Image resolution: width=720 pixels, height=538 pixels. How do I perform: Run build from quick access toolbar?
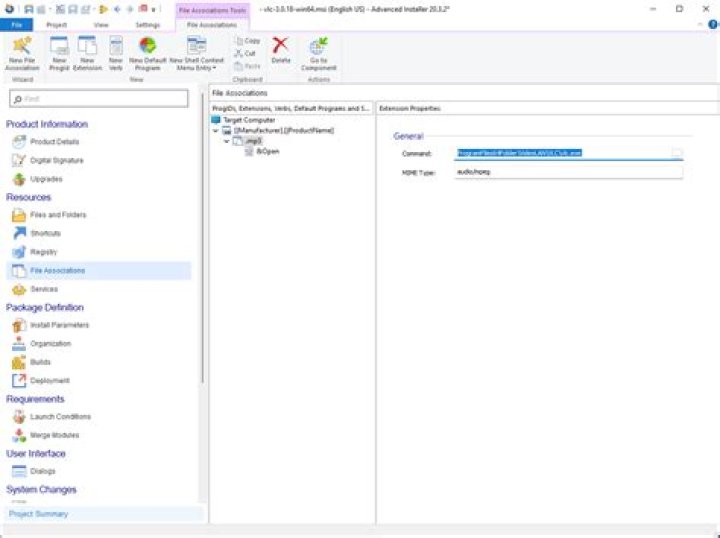103,9
